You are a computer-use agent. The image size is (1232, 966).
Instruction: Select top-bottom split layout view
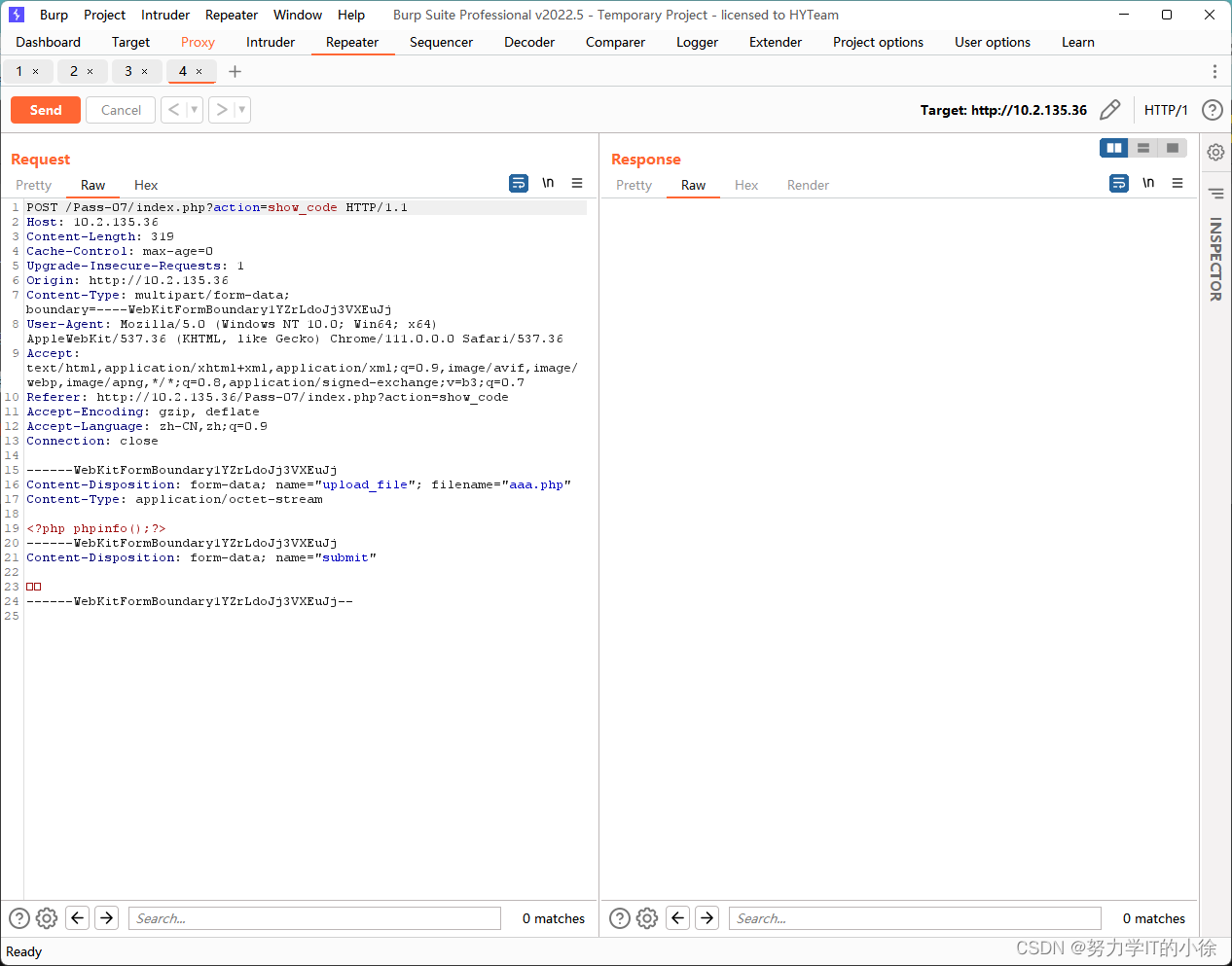pos(1143,148)
